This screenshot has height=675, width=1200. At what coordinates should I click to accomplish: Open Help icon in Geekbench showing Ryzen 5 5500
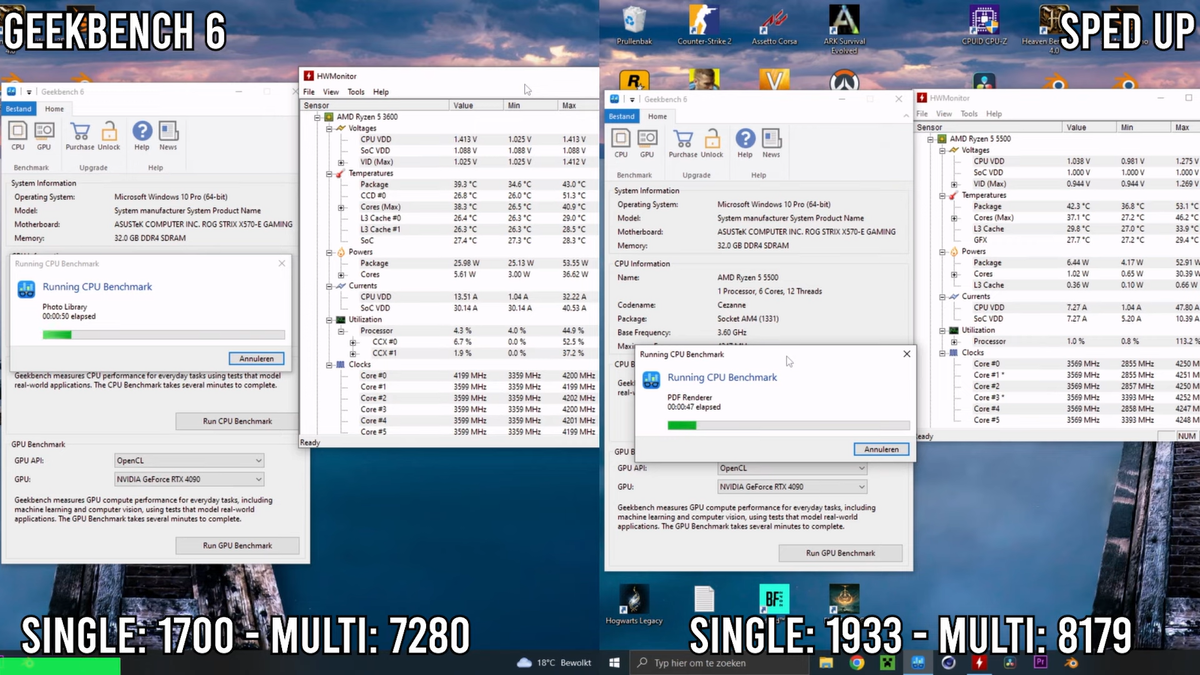(745, 143)
